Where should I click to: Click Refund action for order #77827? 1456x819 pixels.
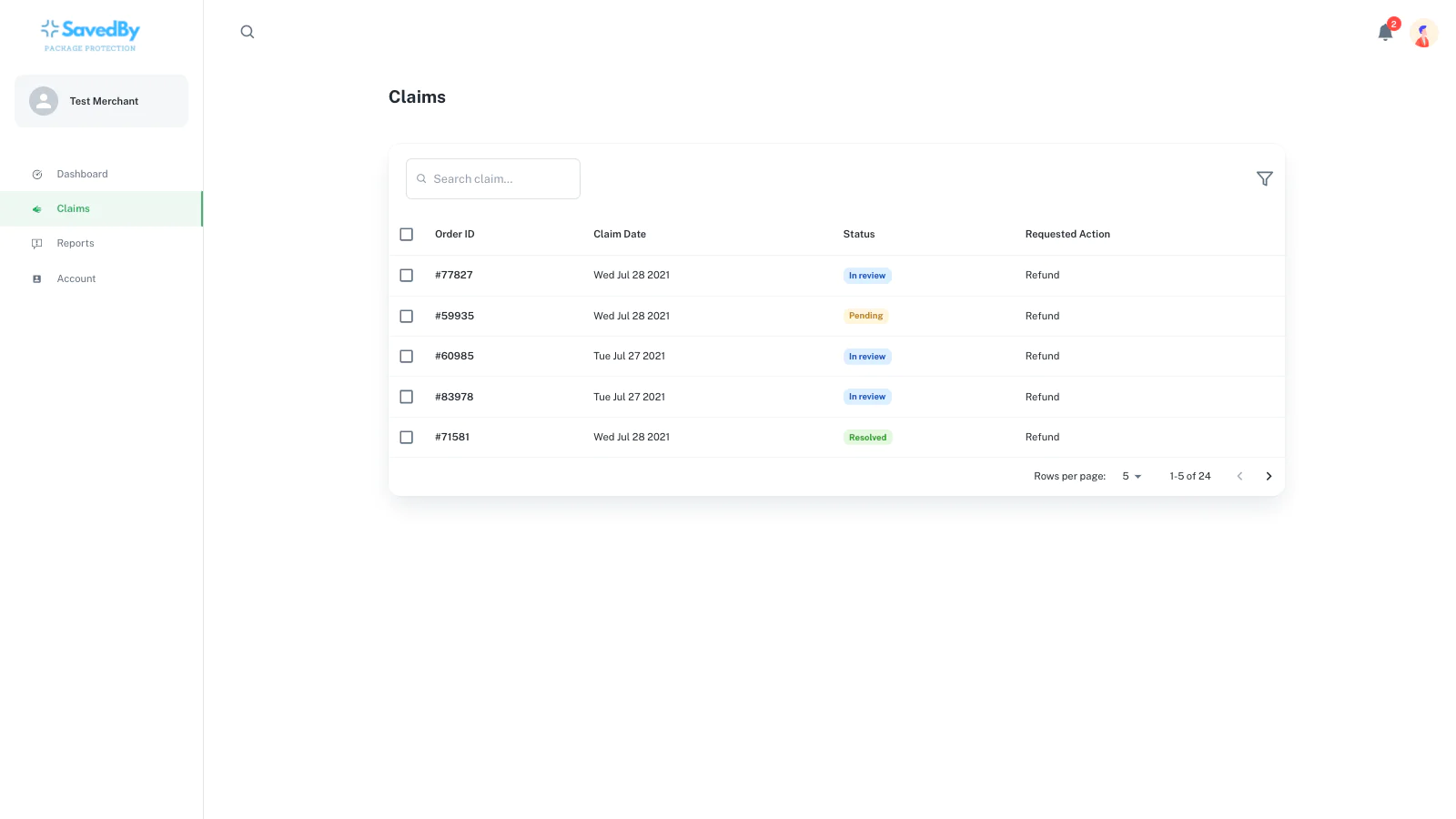click(1042, 276)
